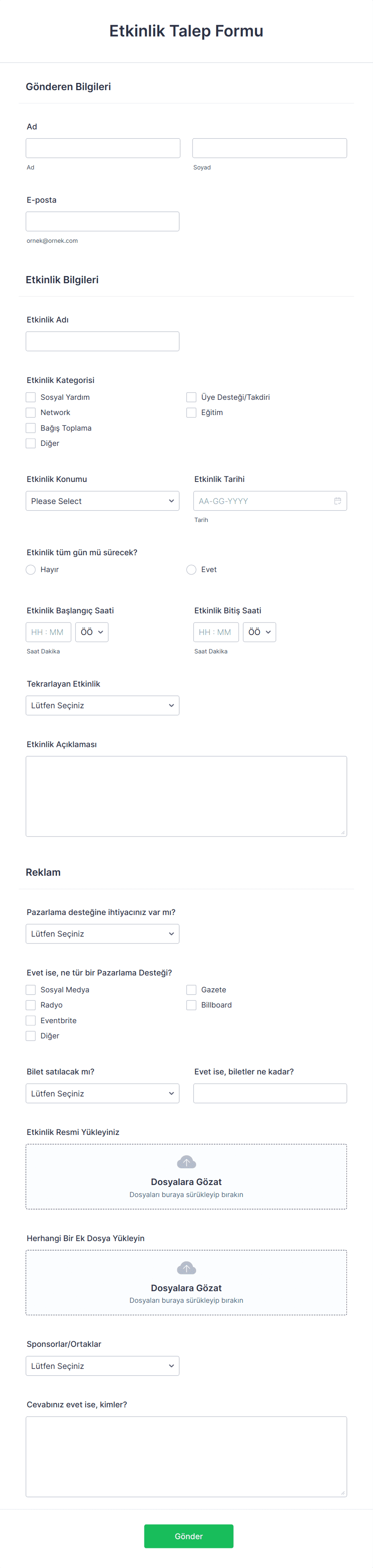
Task: Open the calendar icon in Etkinlik Tarihi
Action: 337,501
